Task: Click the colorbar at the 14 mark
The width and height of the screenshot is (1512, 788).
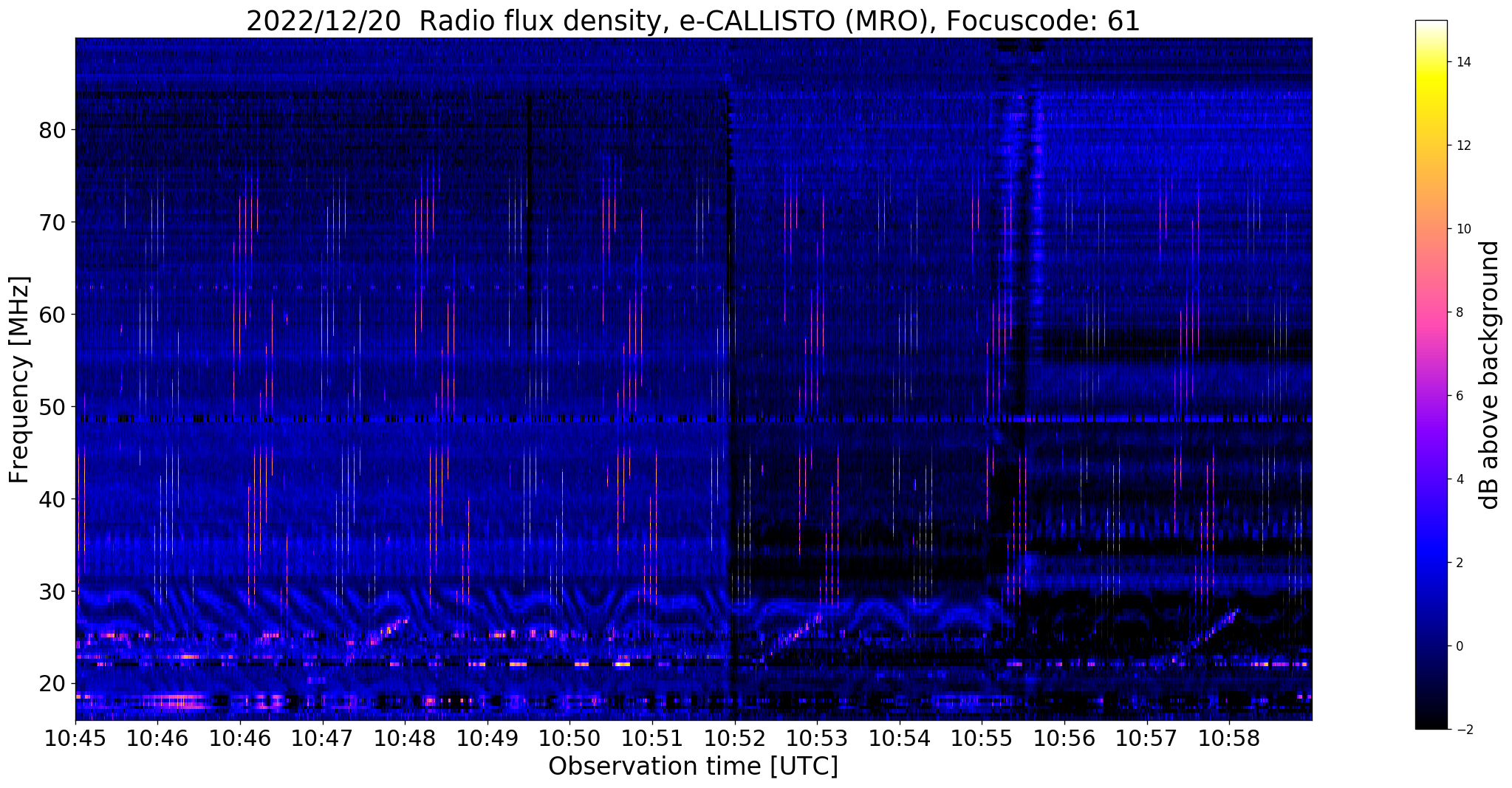Action: click(x=1431, y=62)
